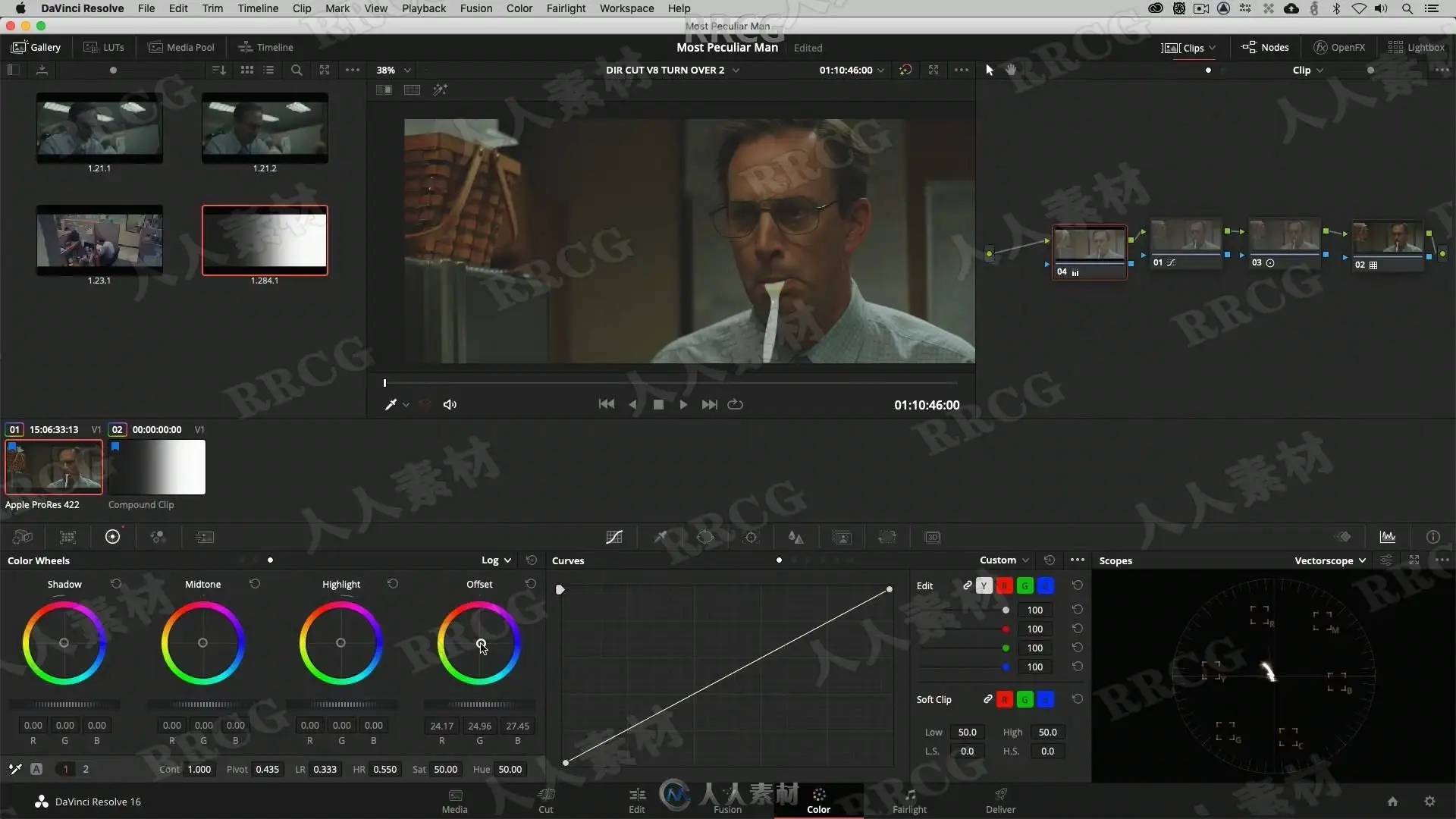Image resolution: width=1456 pixels, height=819 pixels.
Task: Switch gallery to list view
Action: [x=268, y=70]
